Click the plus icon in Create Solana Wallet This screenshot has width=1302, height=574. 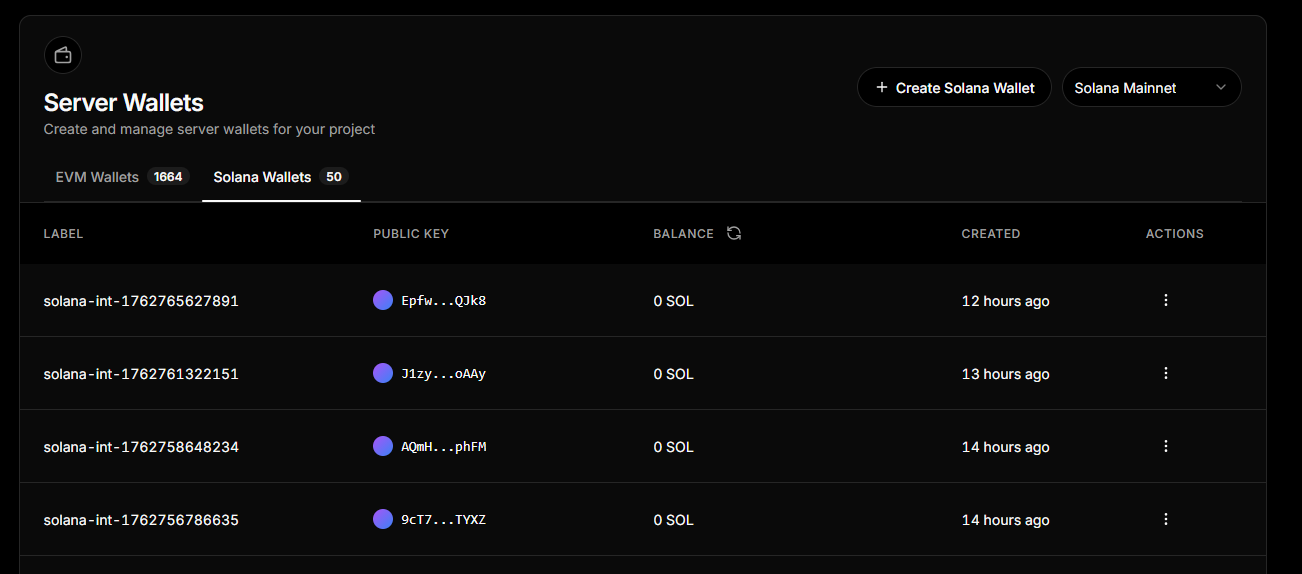(882, 88)
